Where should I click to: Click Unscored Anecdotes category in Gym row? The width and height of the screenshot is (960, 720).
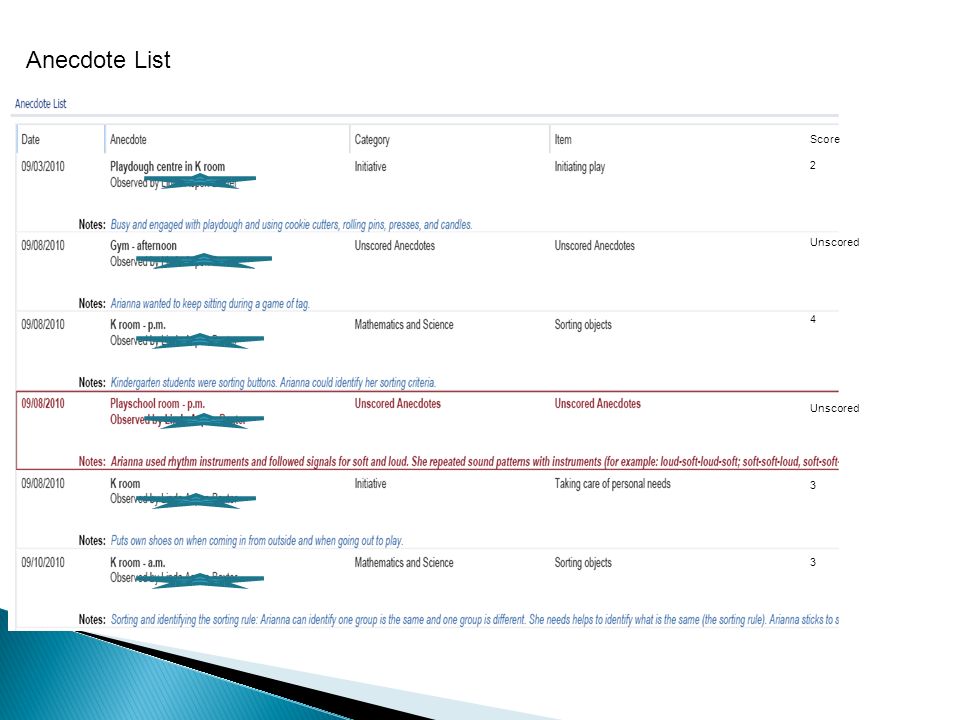pyautogui.click(x=394, y=246)
